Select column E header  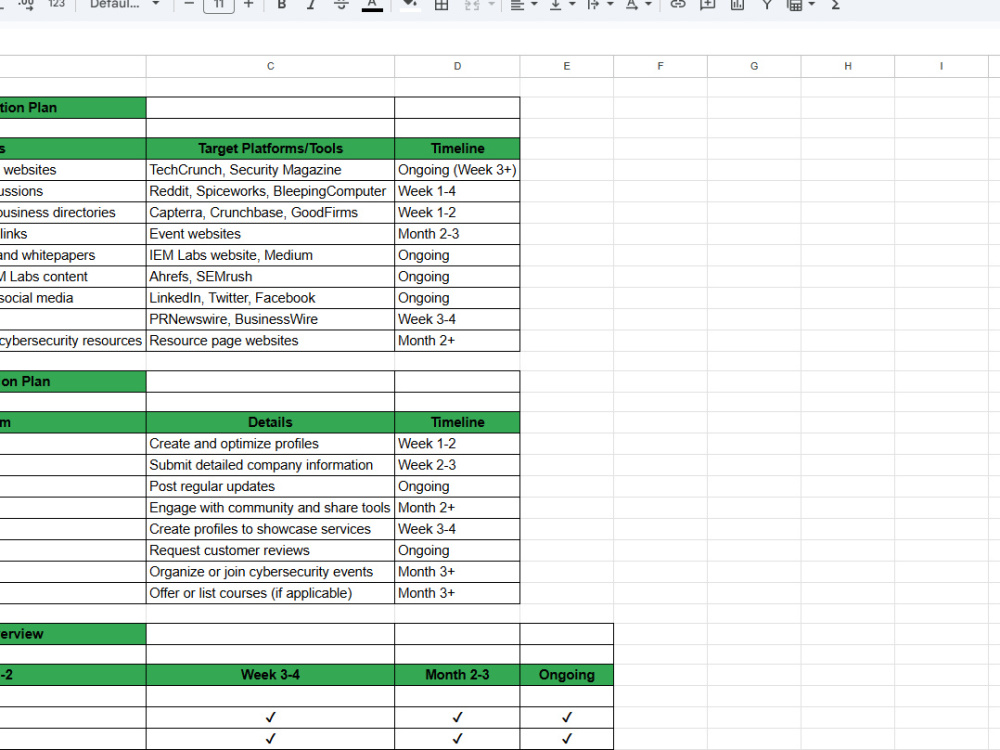click(566, 66)
